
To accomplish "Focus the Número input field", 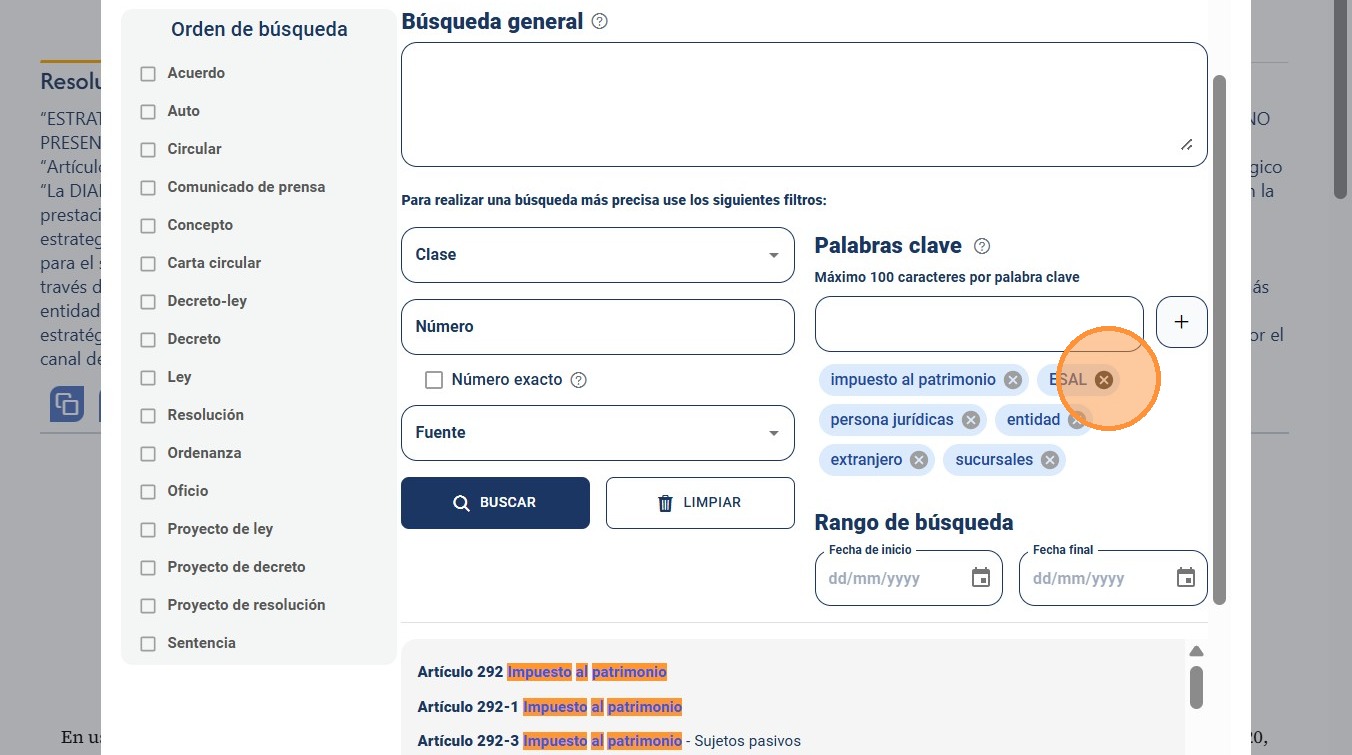I will pyautogui.click(x=598, y=327).
